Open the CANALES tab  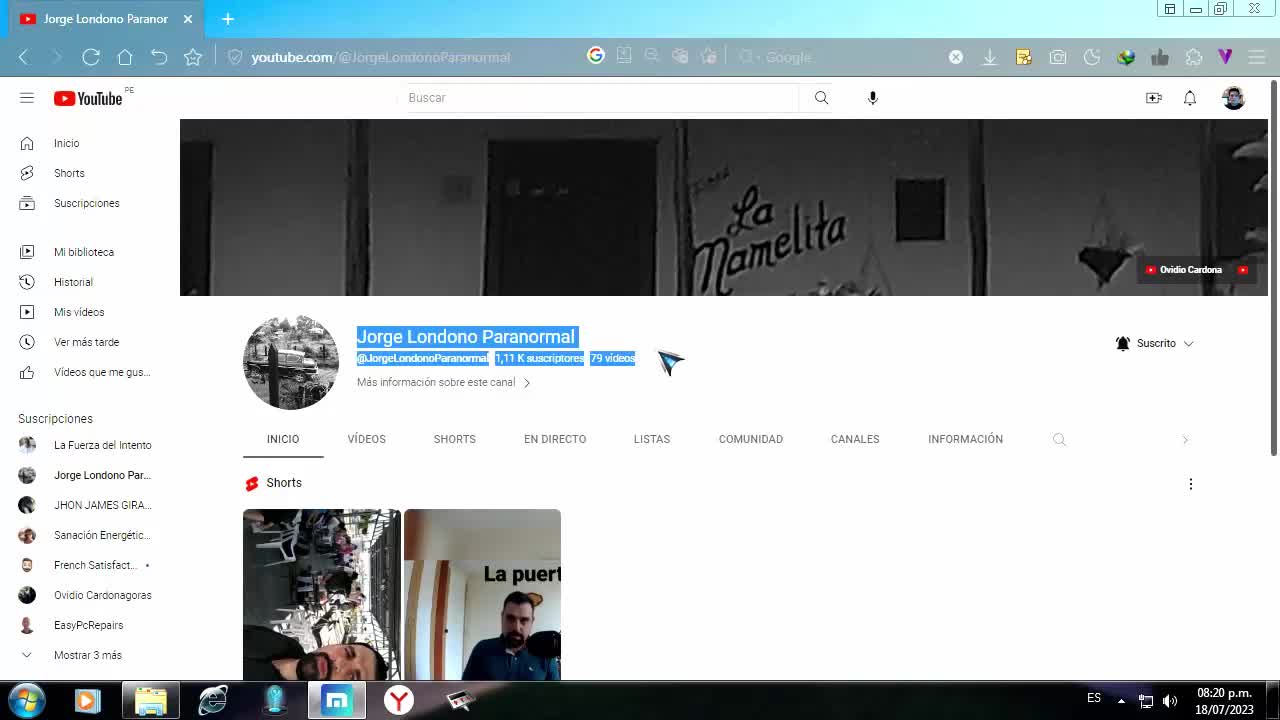[855, 439]
